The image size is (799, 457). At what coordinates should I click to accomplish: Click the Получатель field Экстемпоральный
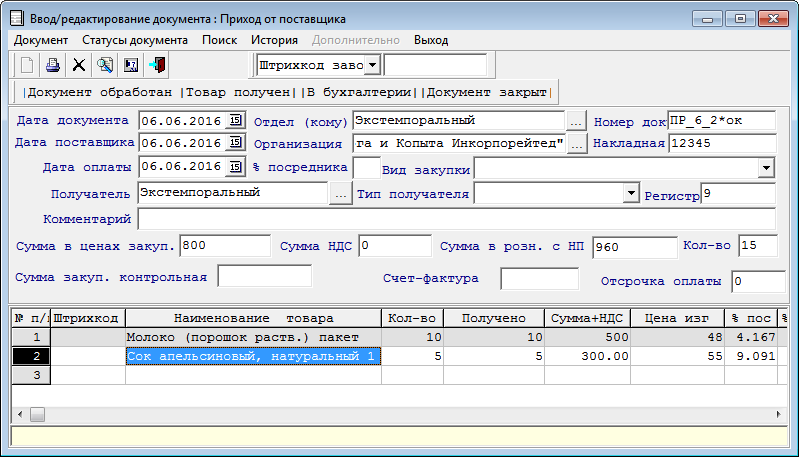(x=232, y=193)
